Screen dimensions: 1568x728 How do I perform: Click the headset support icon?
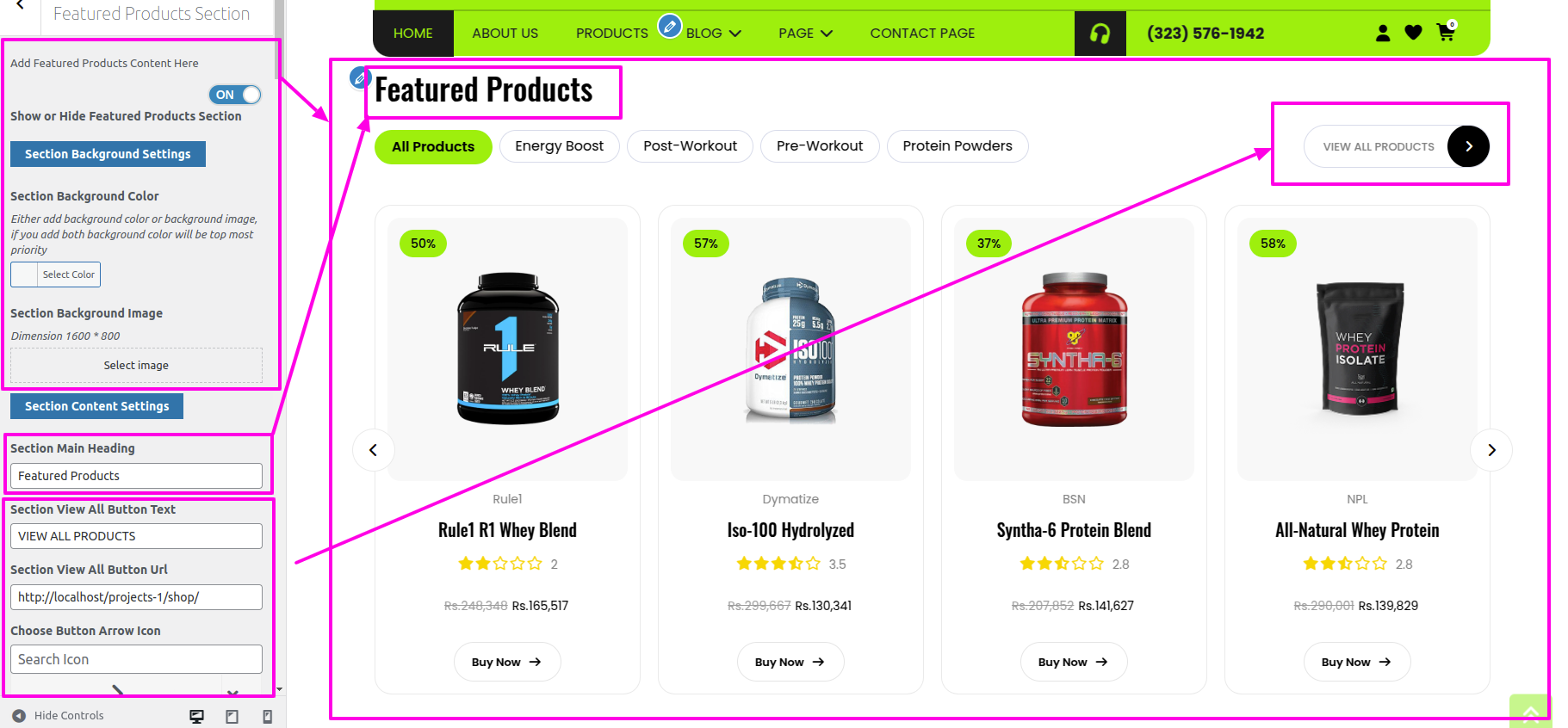[x=1100, y=34]
